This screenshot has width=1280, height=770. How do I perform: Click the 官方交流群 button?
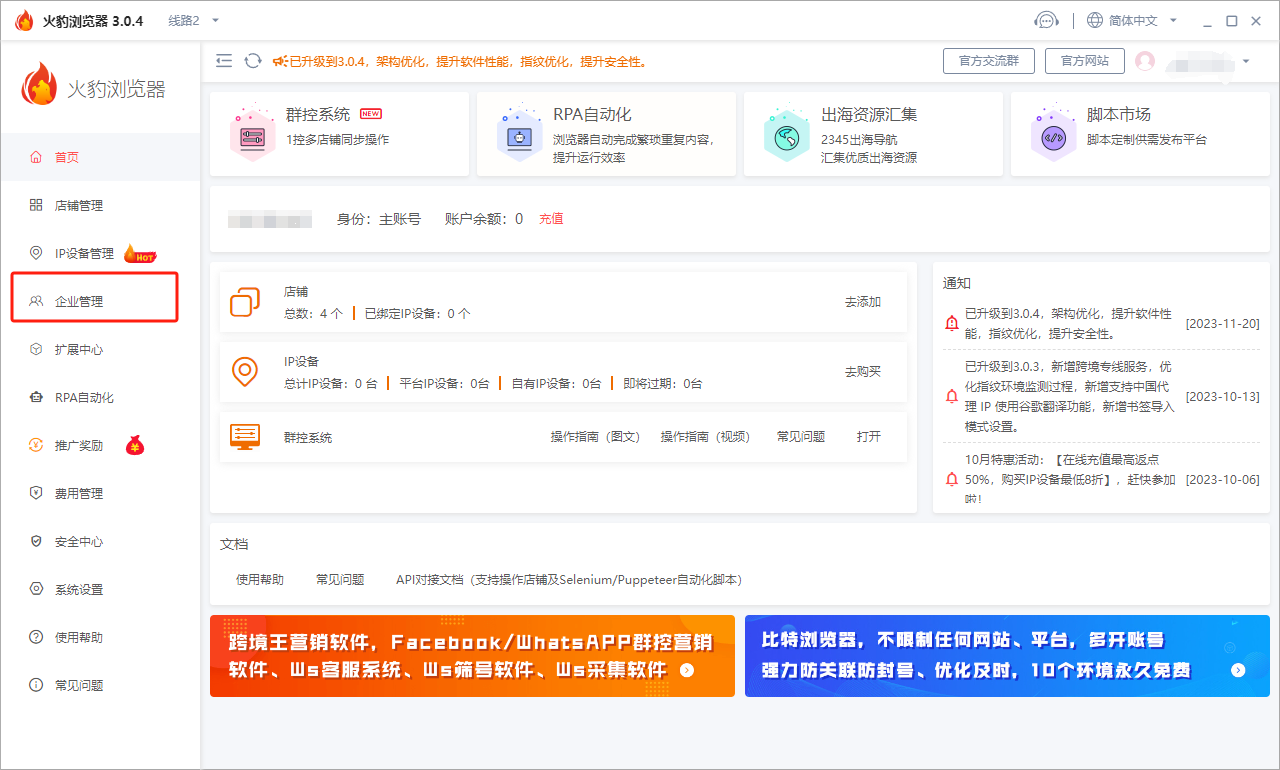coord(988,60)
